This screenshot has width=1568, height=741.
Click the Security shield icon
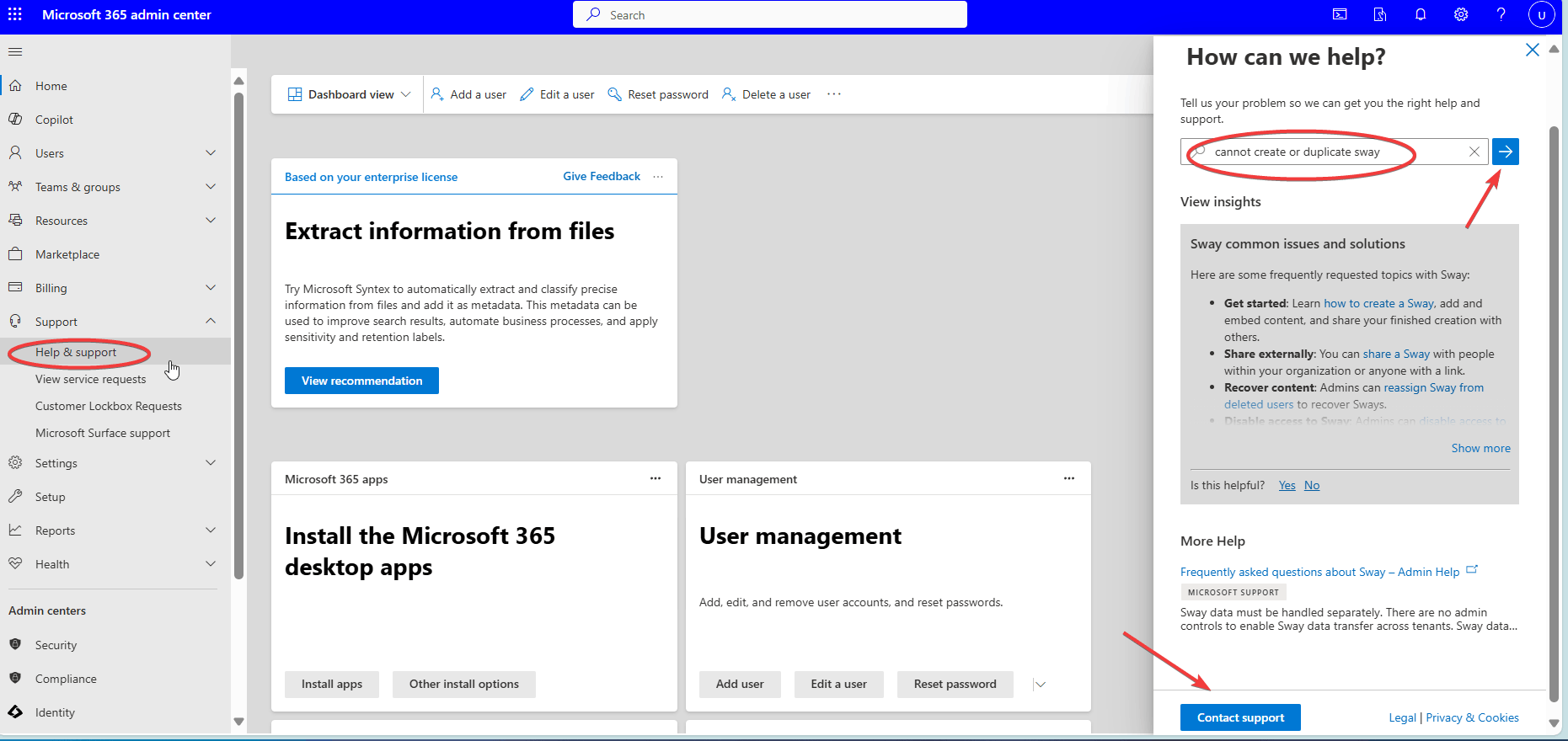15,644
